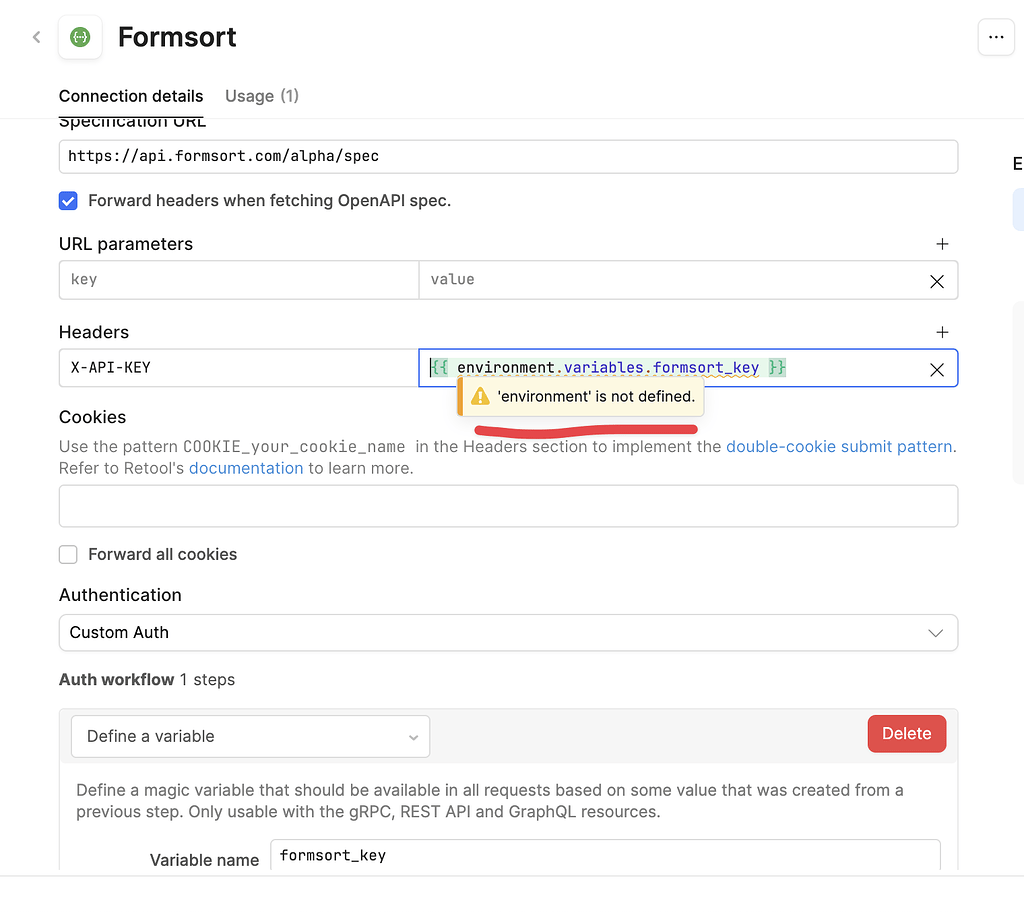Enable the Forward all cookies option

coord(68,554)
